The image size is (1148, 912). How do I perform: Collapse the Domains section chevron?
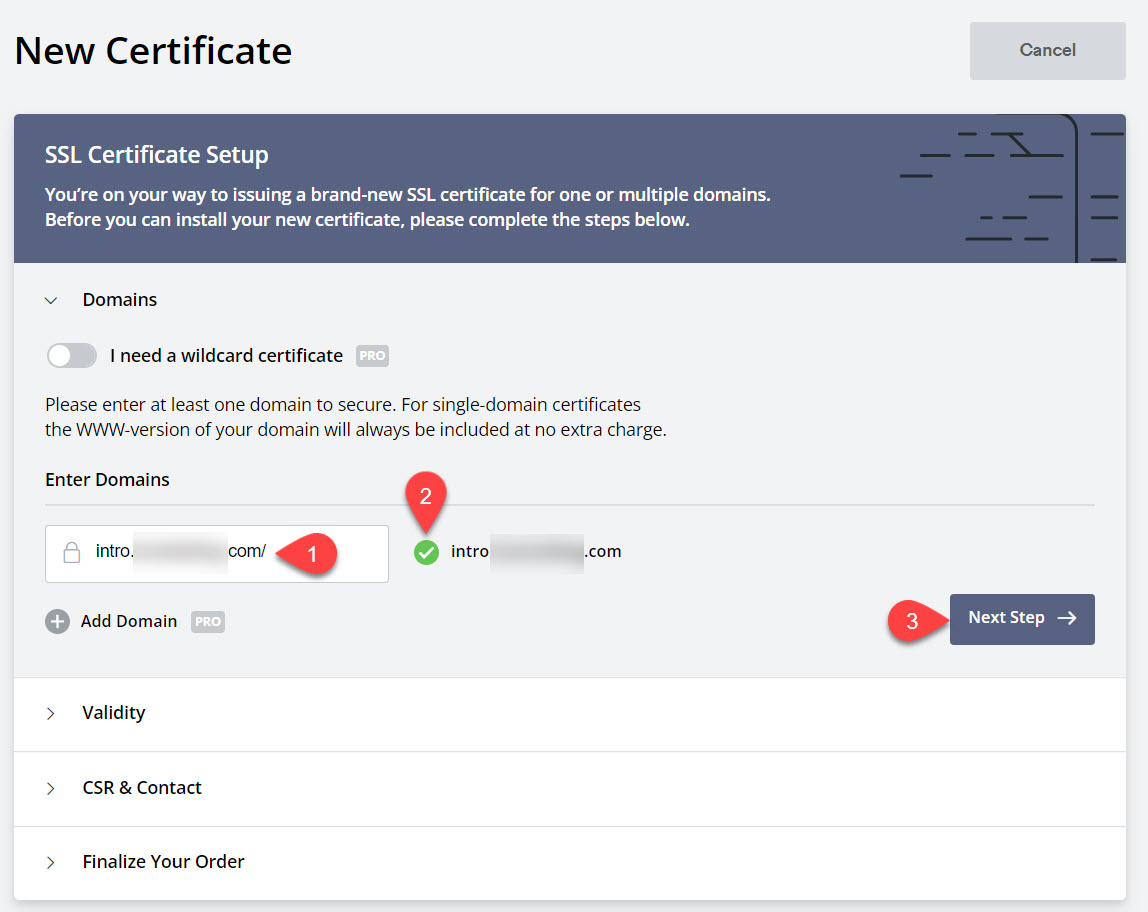(x=51, y=300)
